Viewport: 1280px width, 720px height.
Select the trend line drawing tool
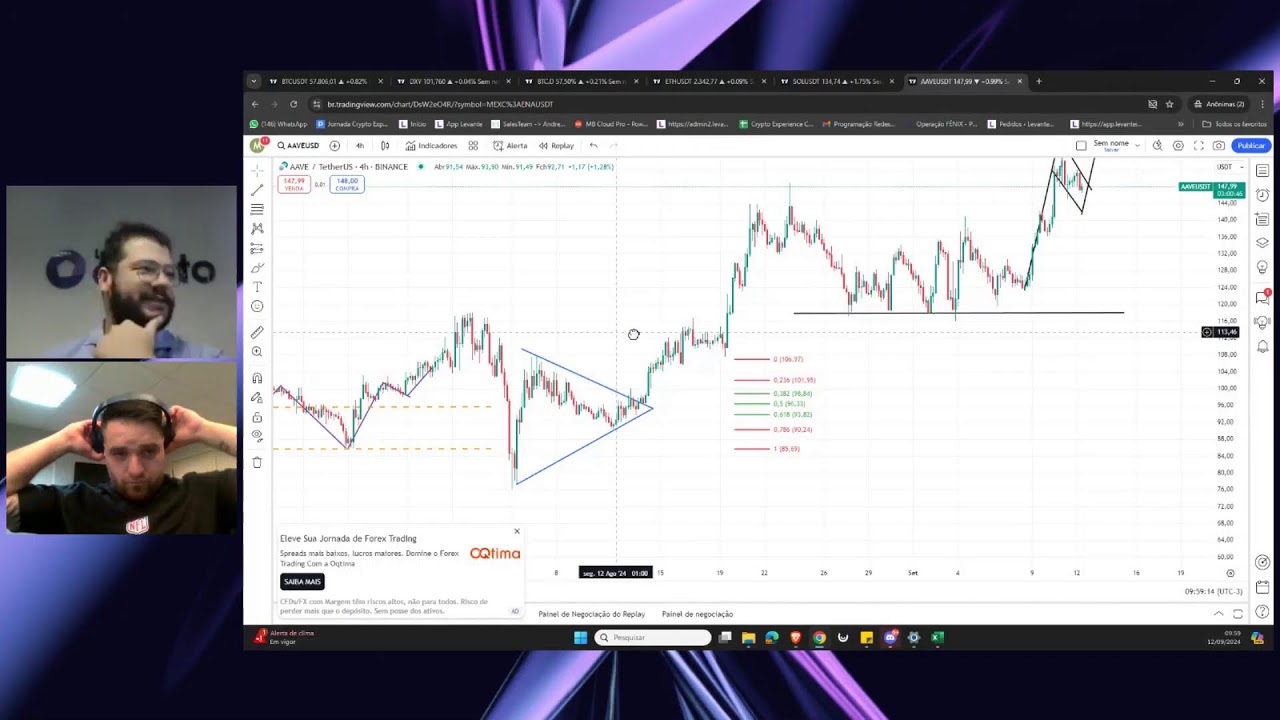coord(257,190)
